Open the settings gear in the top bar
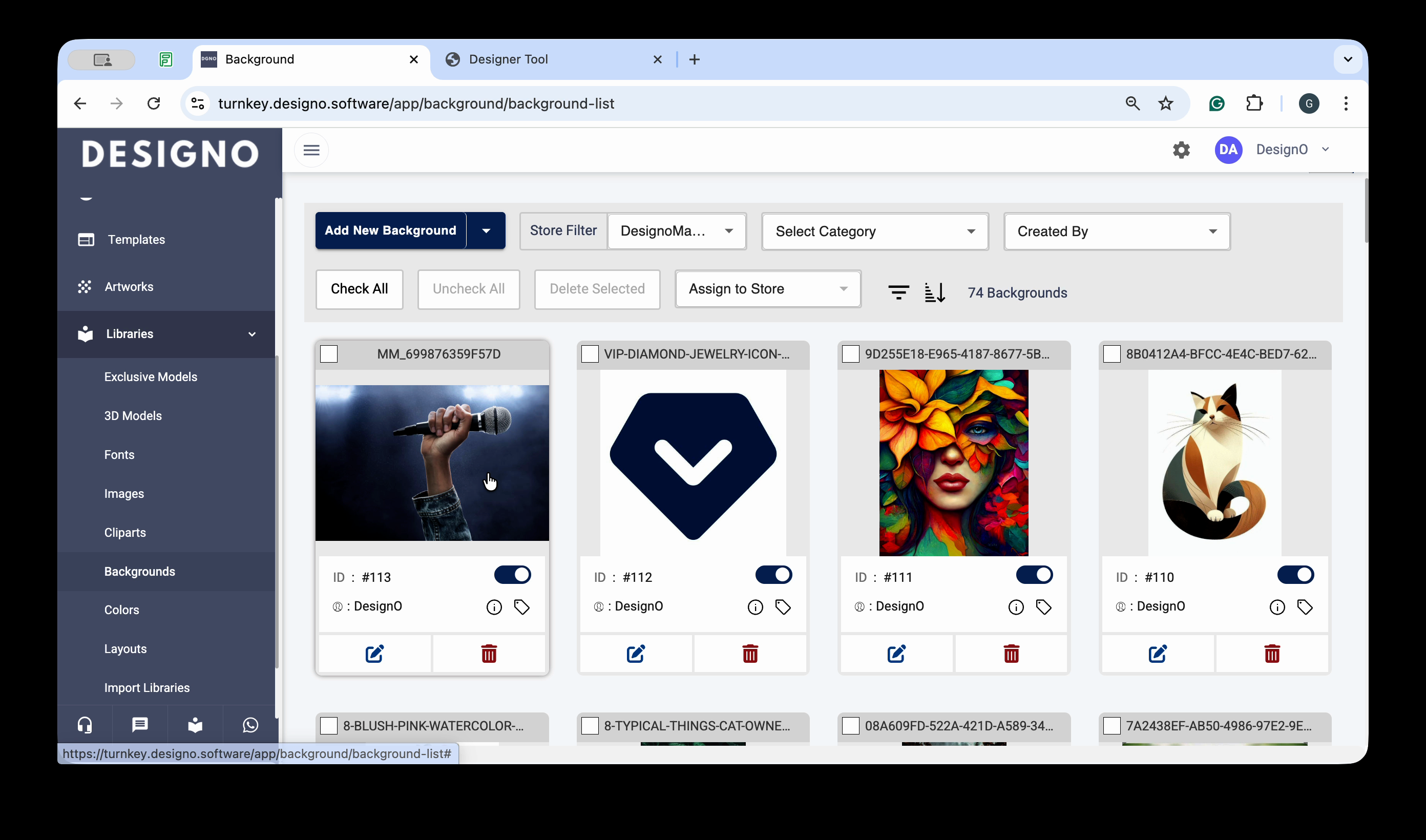This screenshot has height=840, width=1426. pos(1181,150)
